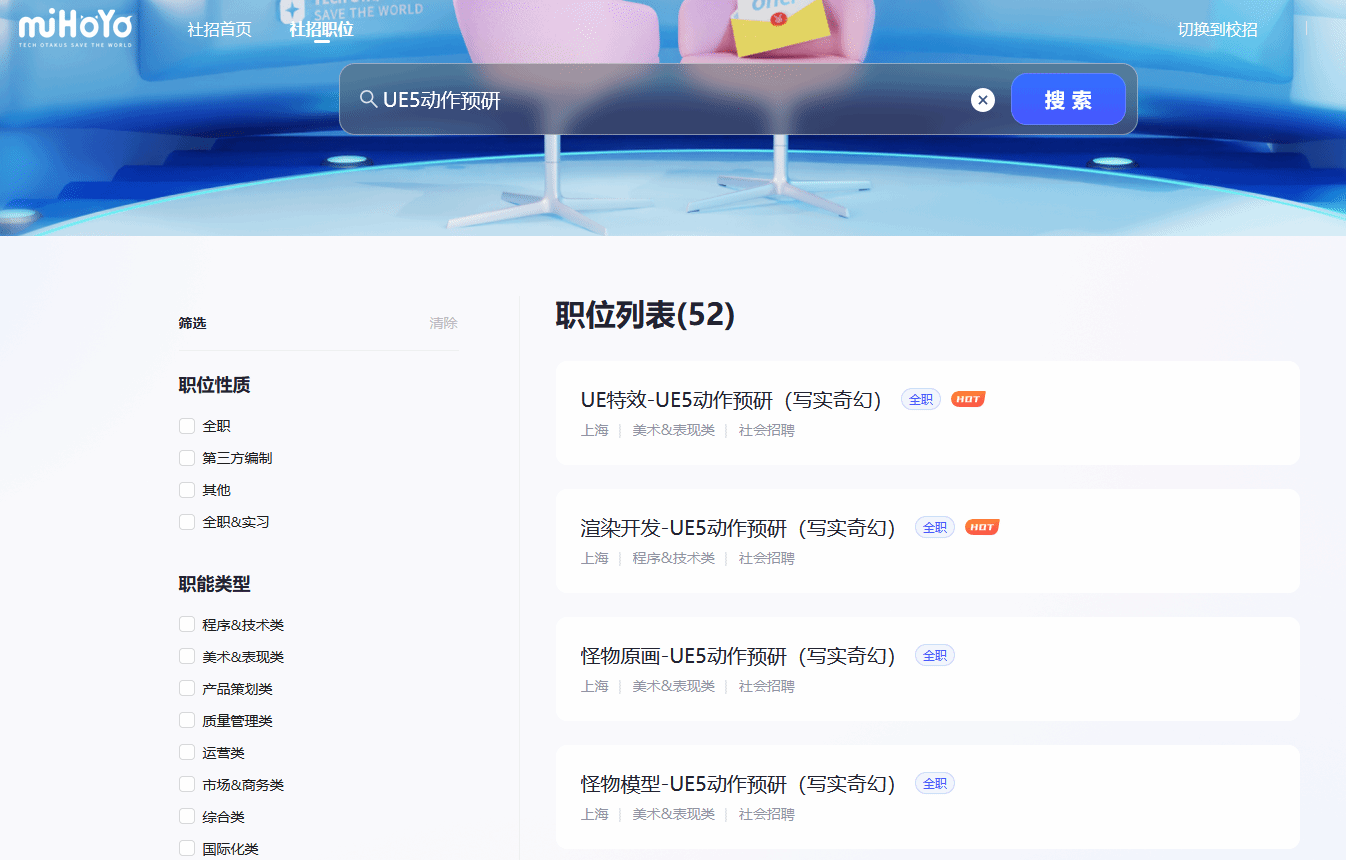Clear the search box with X icon
Image resolution: width=1346 pixels, height=860 pixels.
(x=982, y=100)
